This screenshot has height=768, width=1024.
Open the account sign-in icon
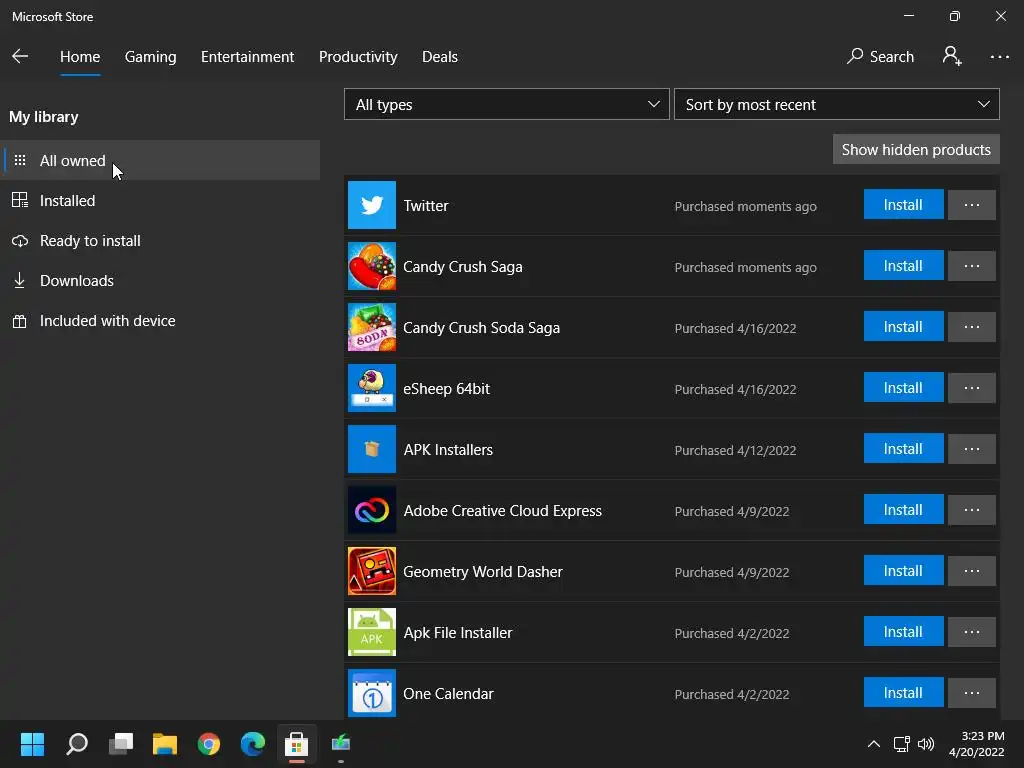[952, 56]
